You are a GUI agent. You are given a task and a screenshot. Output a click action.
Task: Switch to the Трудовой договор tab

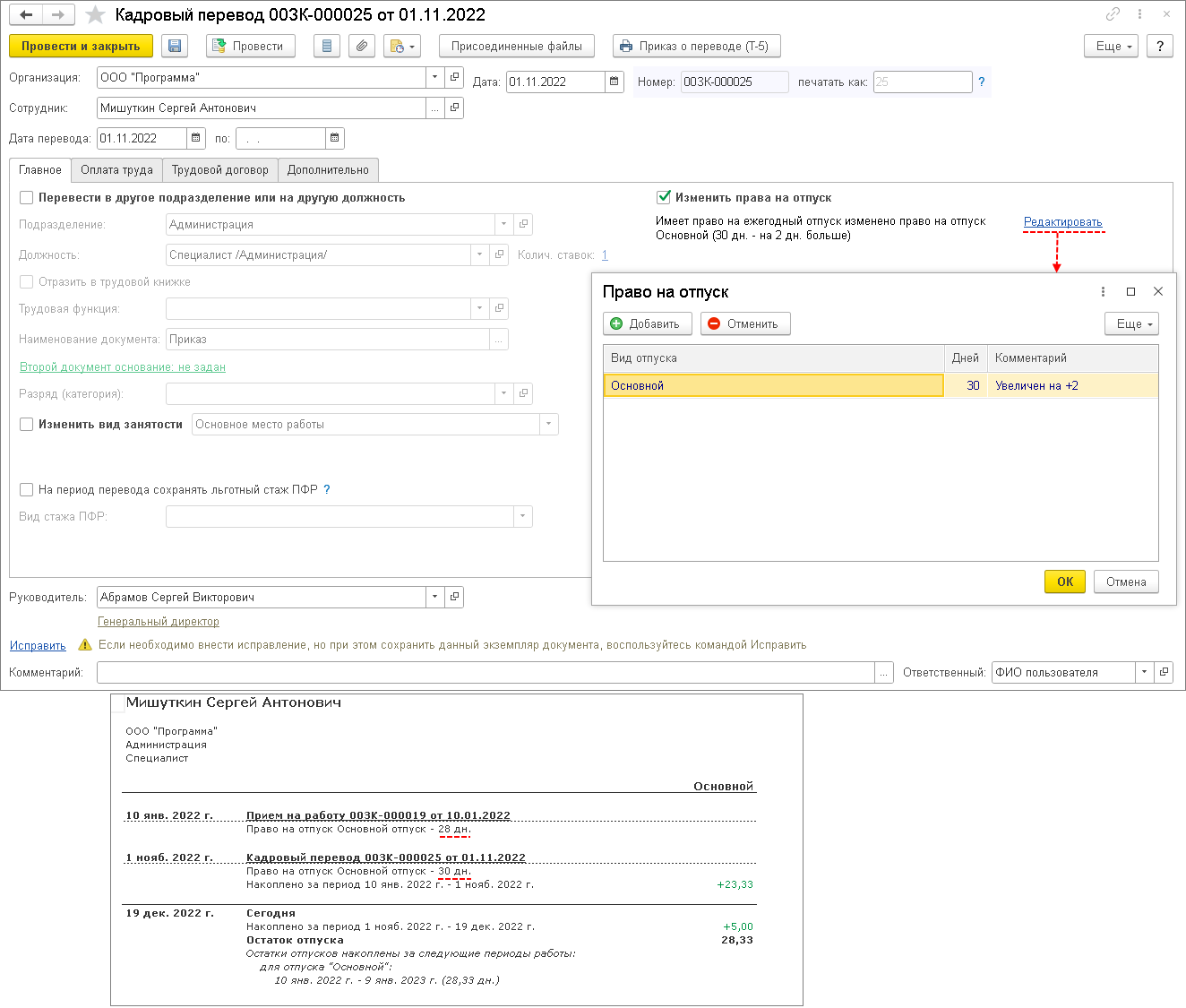(220, 169)
